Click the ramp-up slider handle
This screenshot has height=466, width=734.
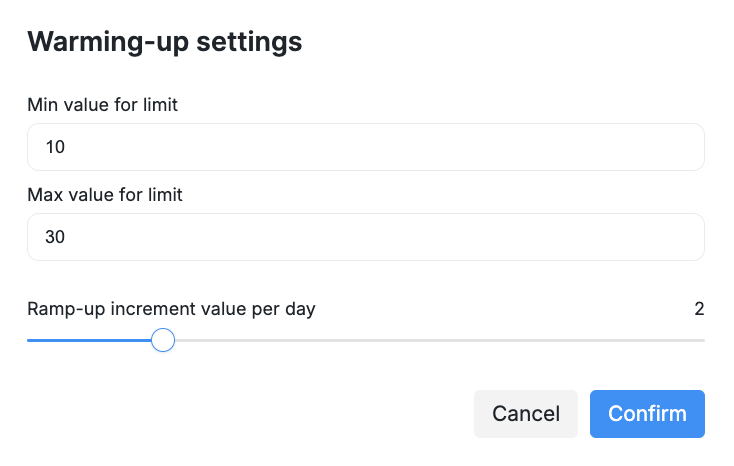tap(163, 341)
